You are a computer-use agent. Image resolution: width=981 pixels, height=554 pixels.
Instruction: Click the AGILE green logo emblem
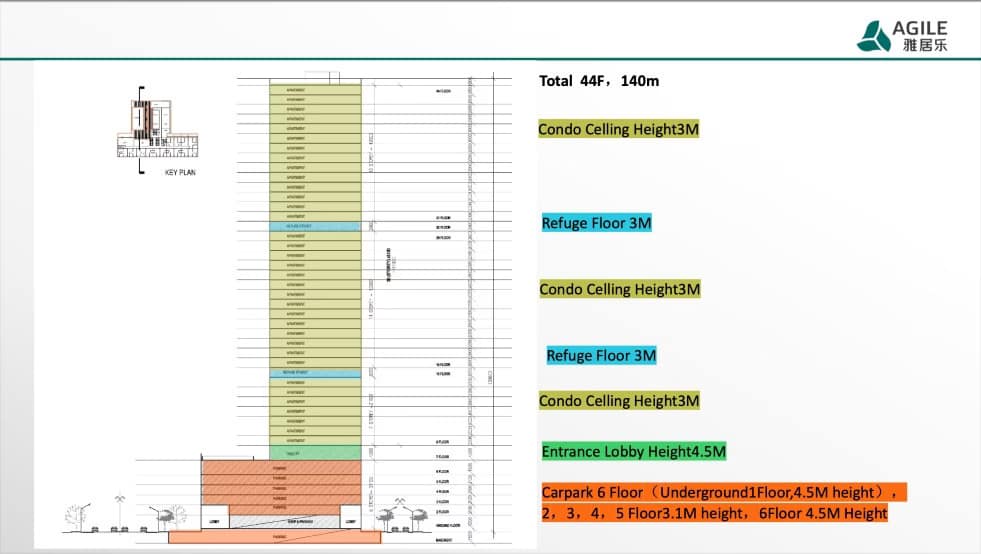point(875,36)
